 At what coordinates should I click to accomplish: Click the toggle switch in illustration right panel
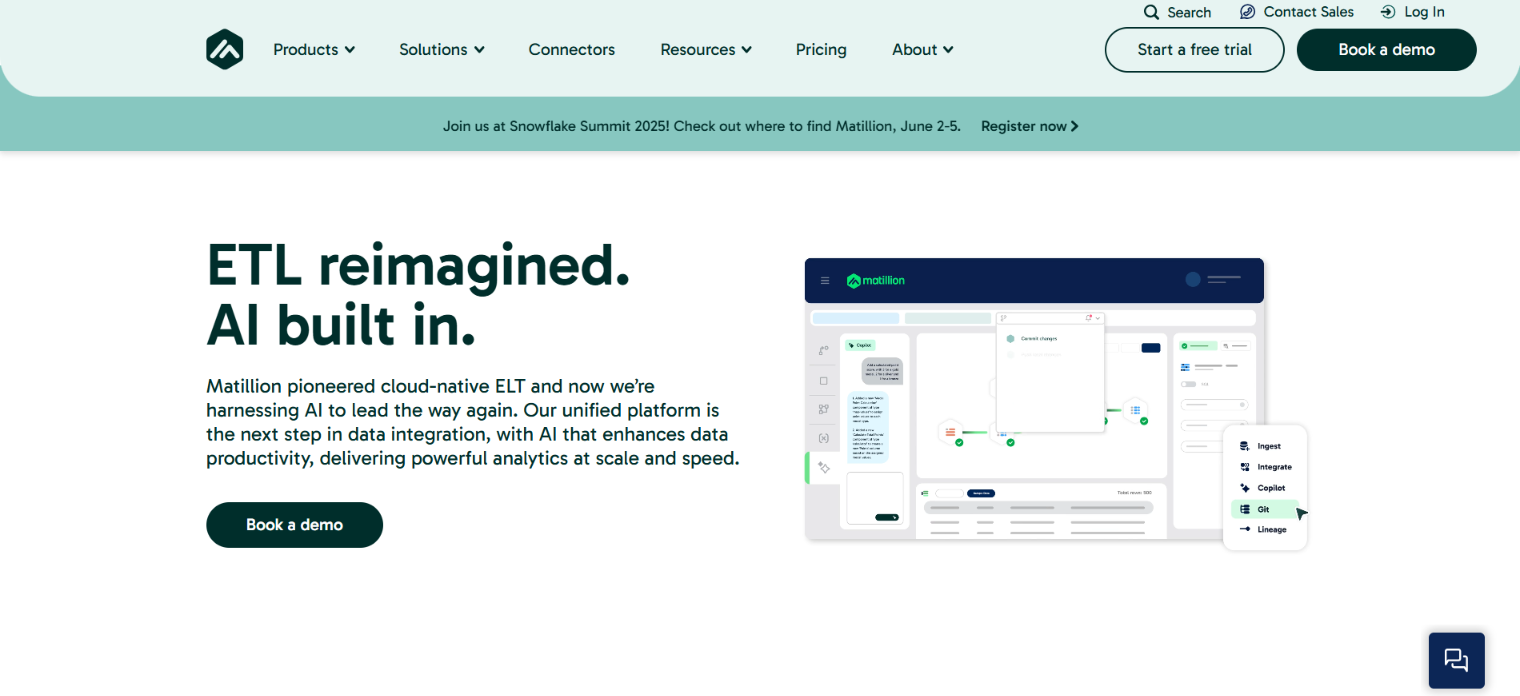(1188, 384)
